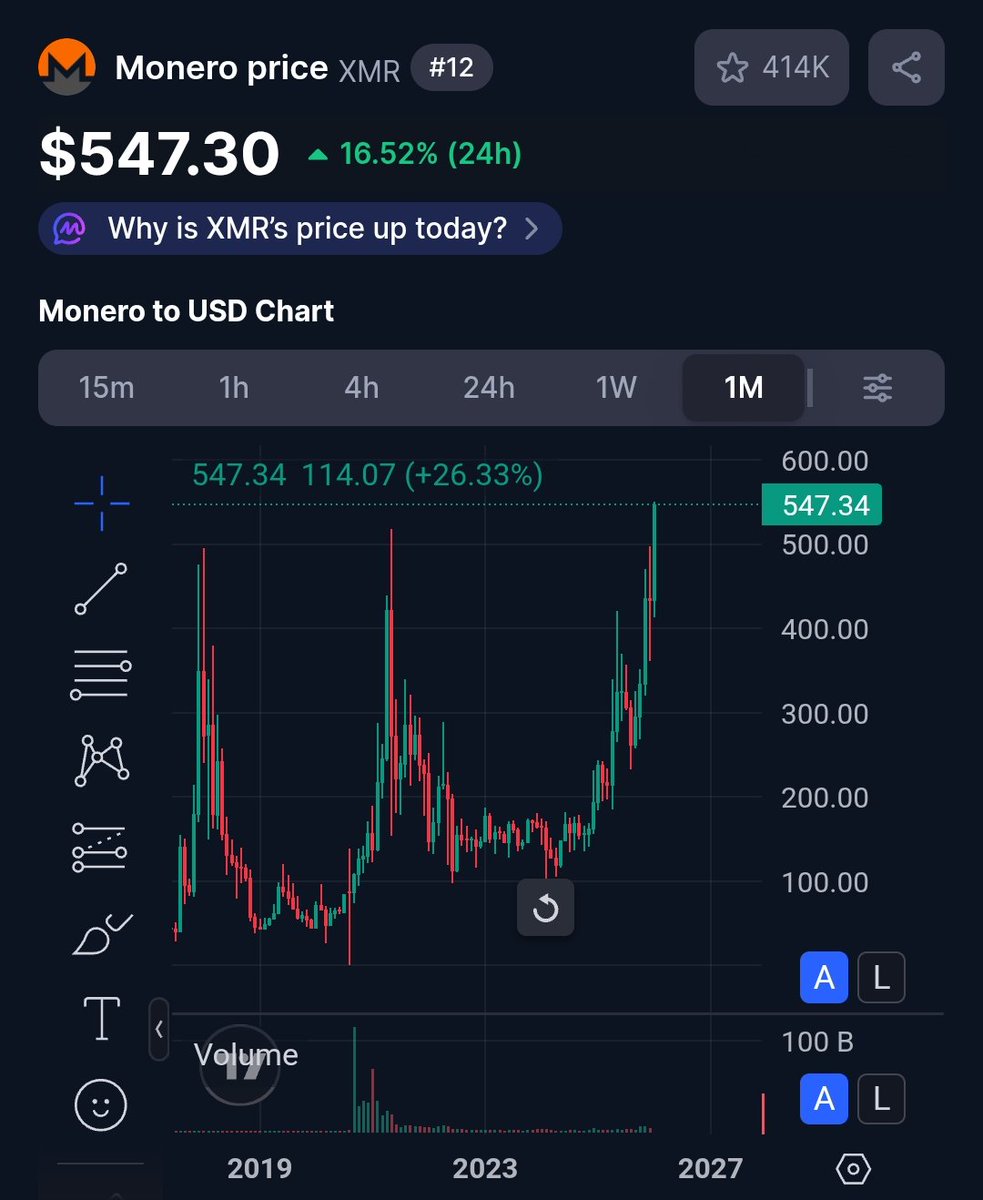Enable logarithmic scale on the price axis

(881, 978)
